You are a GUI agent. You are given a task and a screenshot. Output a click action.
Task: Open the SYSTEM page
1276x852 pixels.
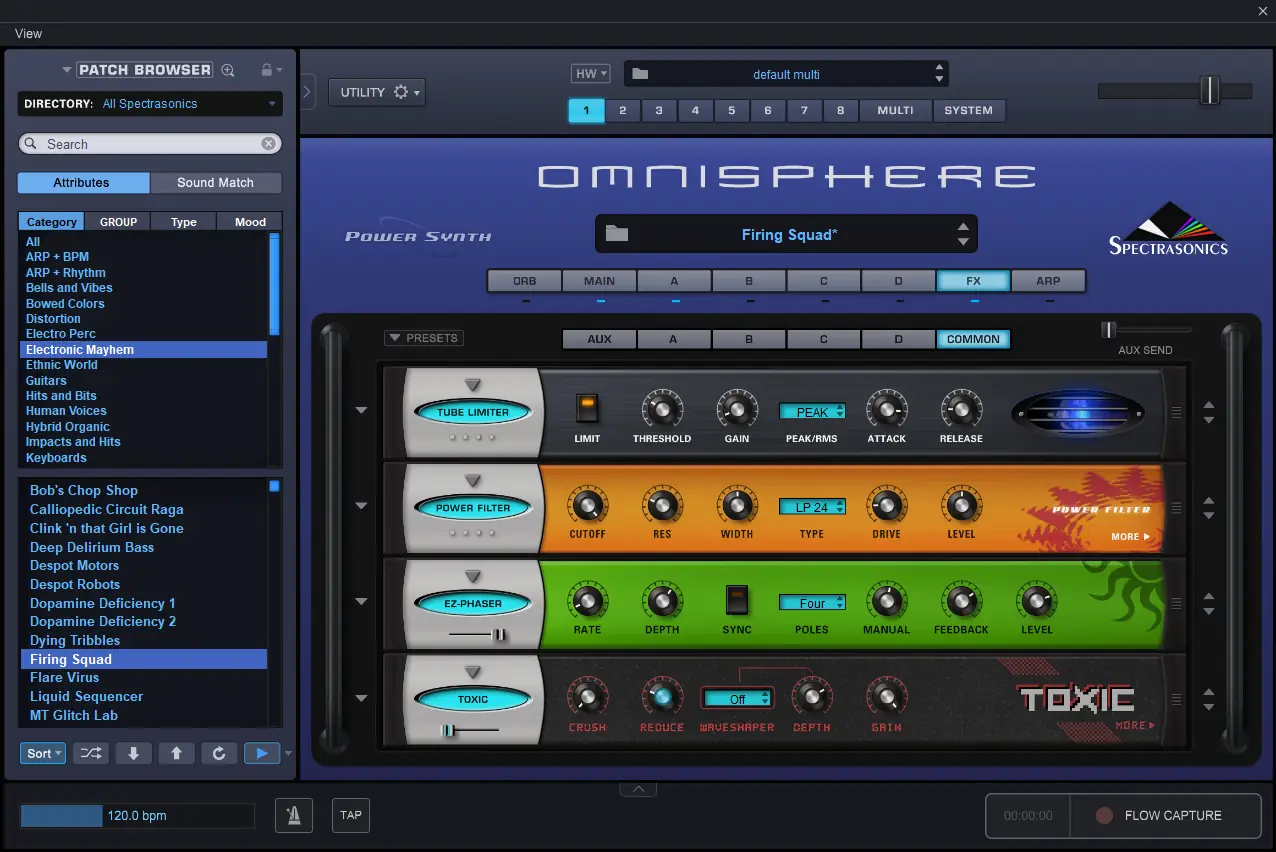pyautogui.click(x=969, y=110)
